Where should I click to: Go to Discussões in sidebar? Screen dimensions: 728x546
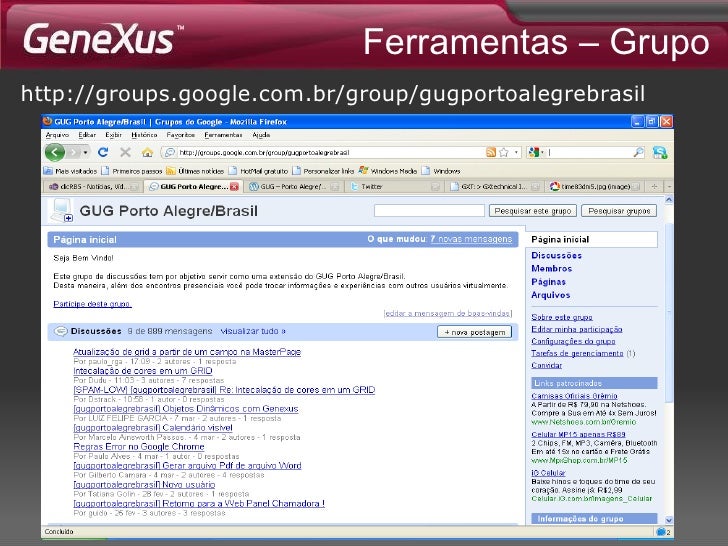556,255
